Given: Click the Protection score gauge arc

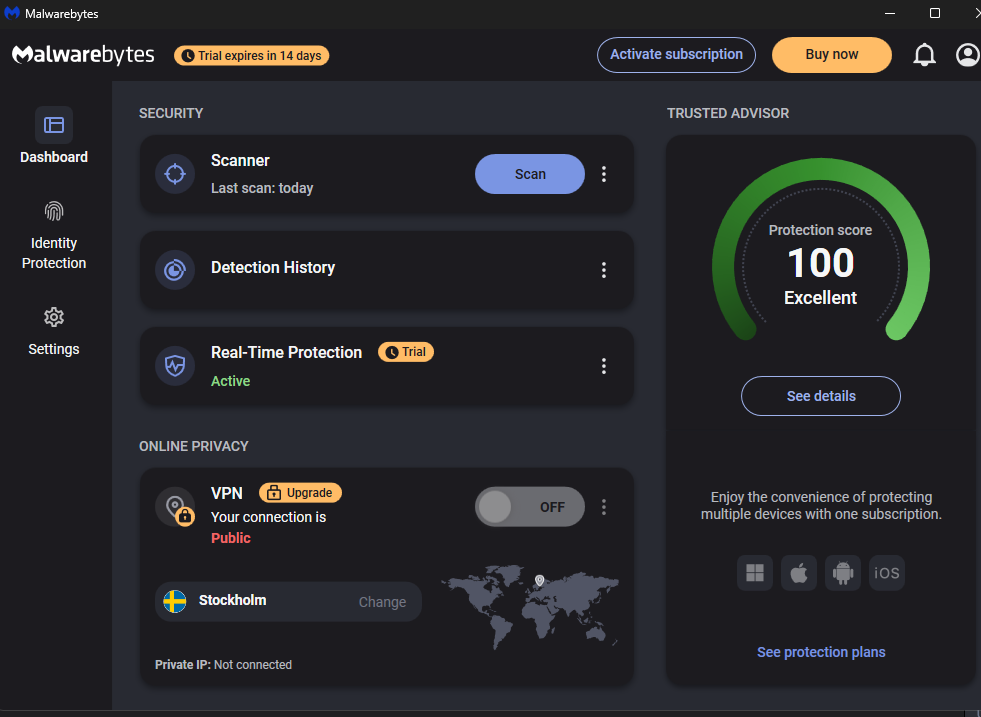Looking at the screenshot, I should pos(821,170).
